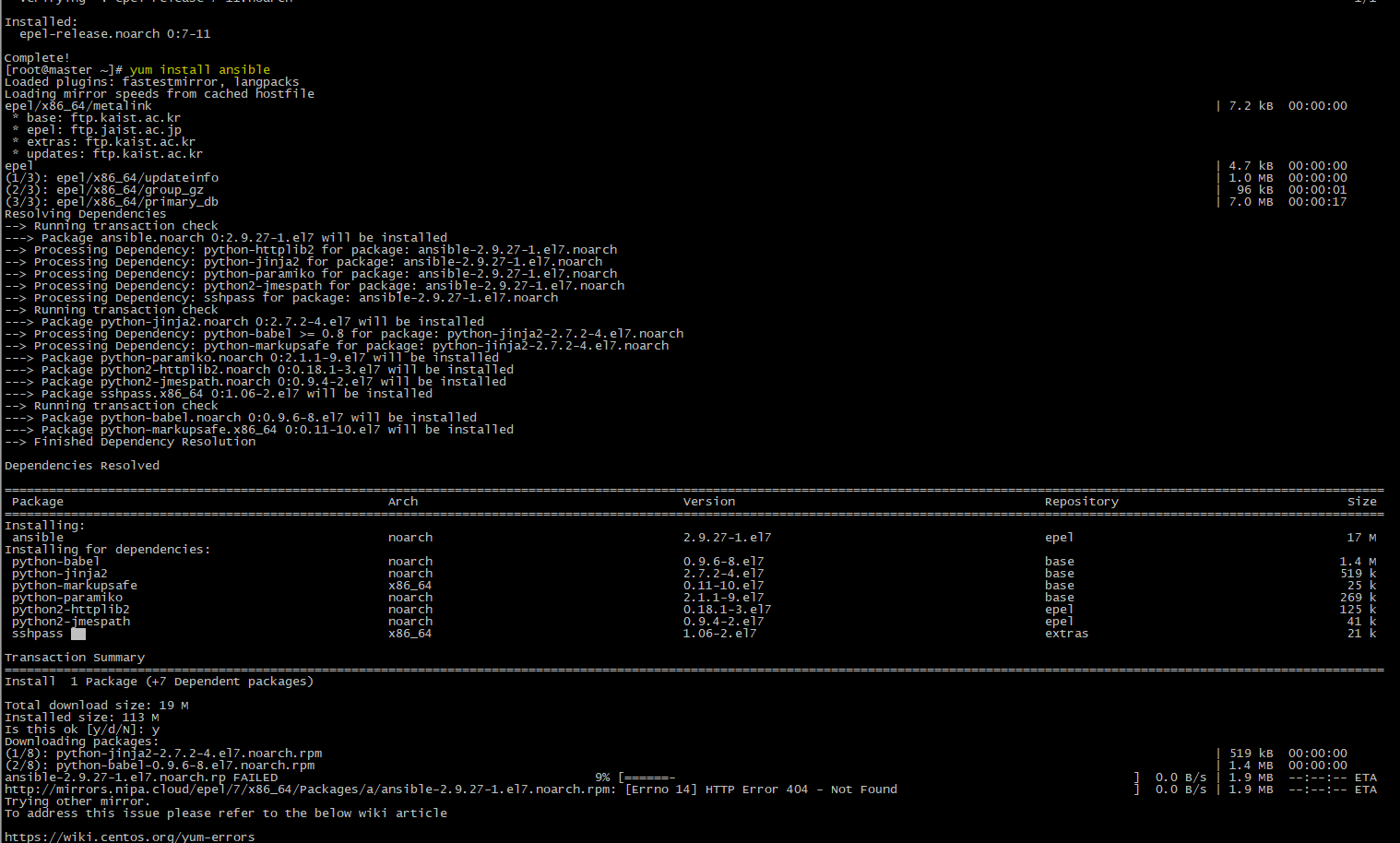The height and width of the screenshot is (843, 1400).
Task: Open the wiki.centos.org/yum-errors link
Action: click(130, 837)
